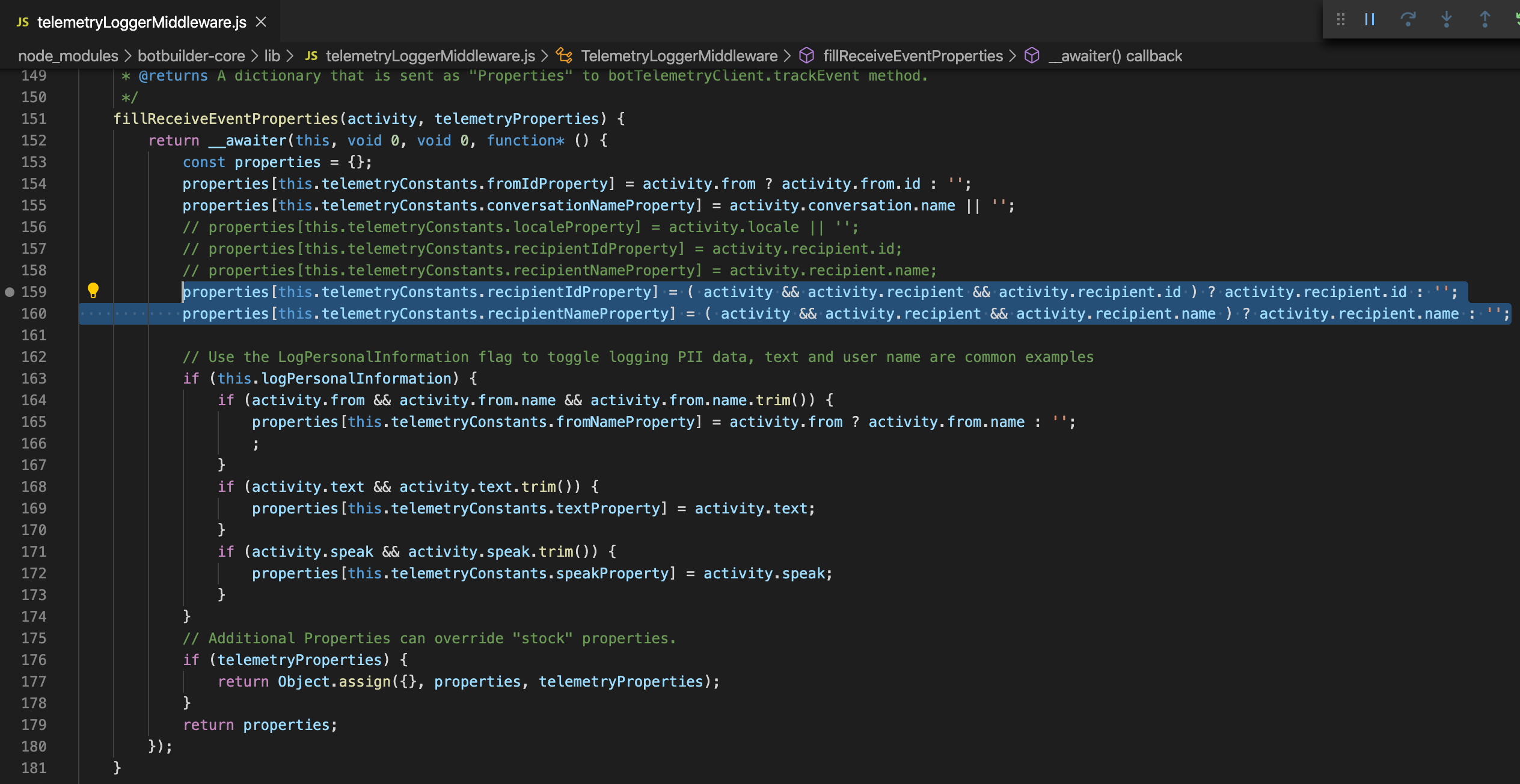
Task: Click the debug toolbar grip handle
Action: pyautogui.click(x=1340, y=19)
